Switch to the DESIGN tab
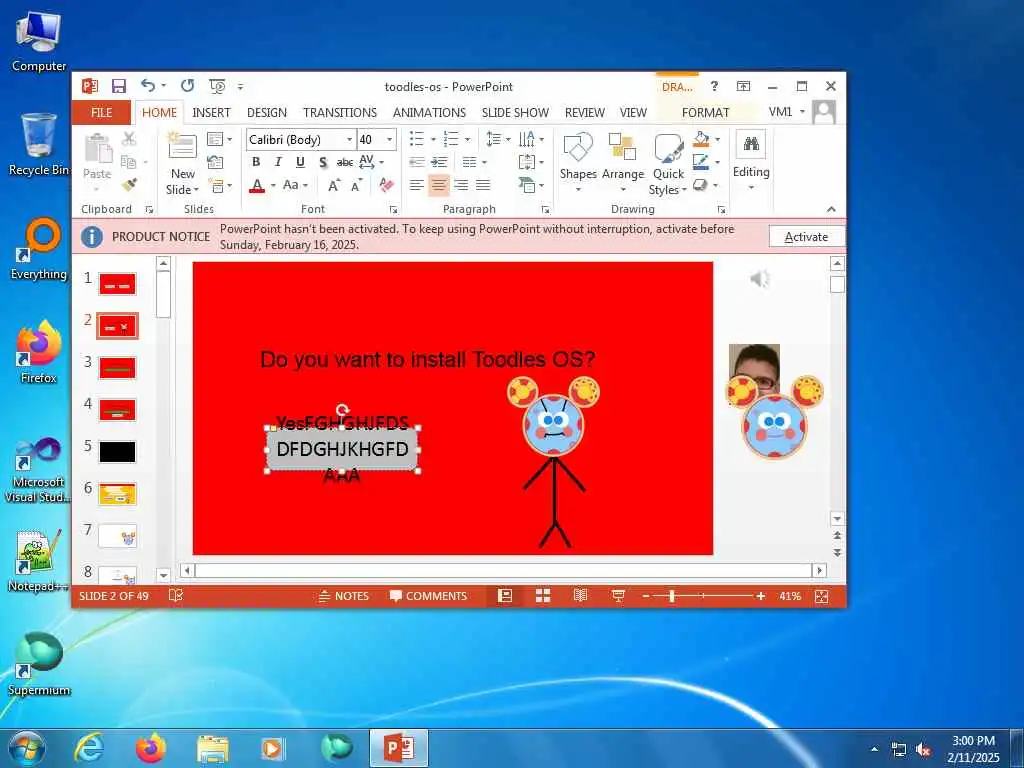This screenshot has height=768, width=1024. coord(266,112)
